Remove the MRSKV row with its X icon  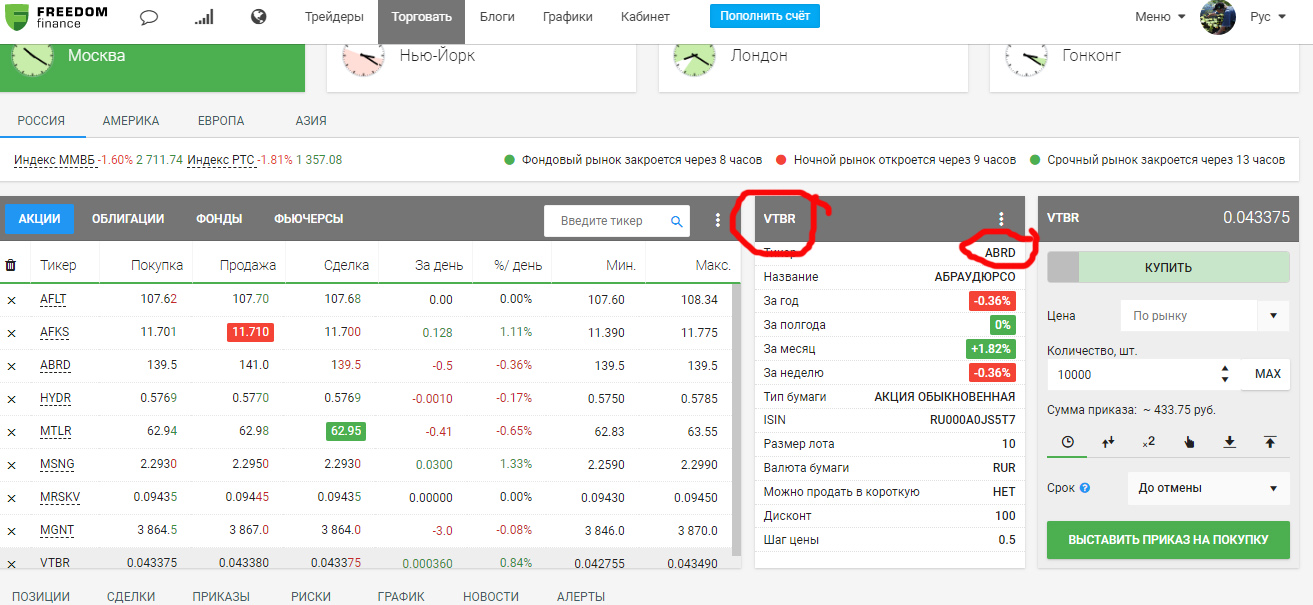tap(12, 498)
